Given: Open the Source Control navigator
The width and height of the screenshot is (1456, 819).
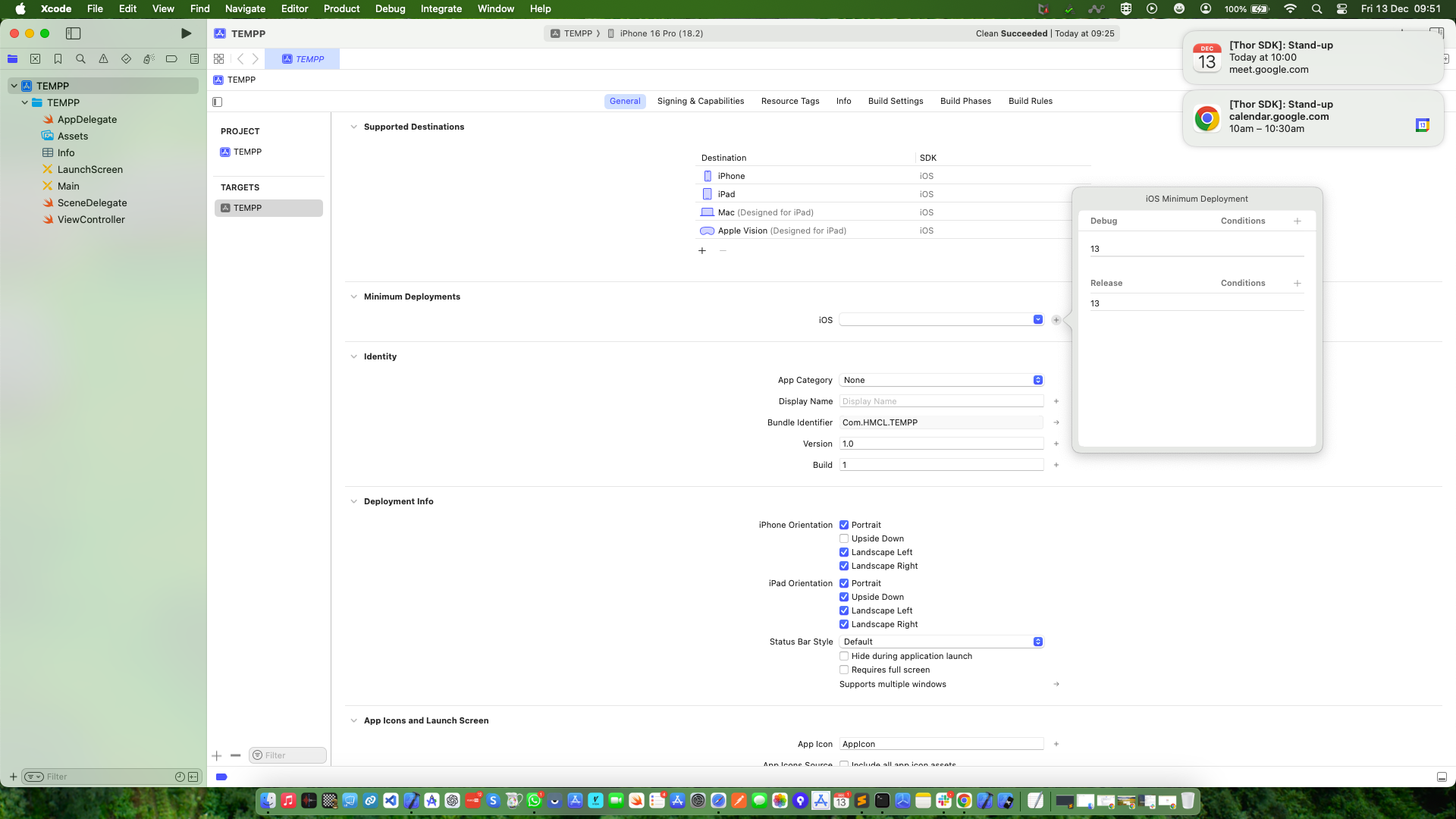Looking at the screenshot, I should pos(35,58).
